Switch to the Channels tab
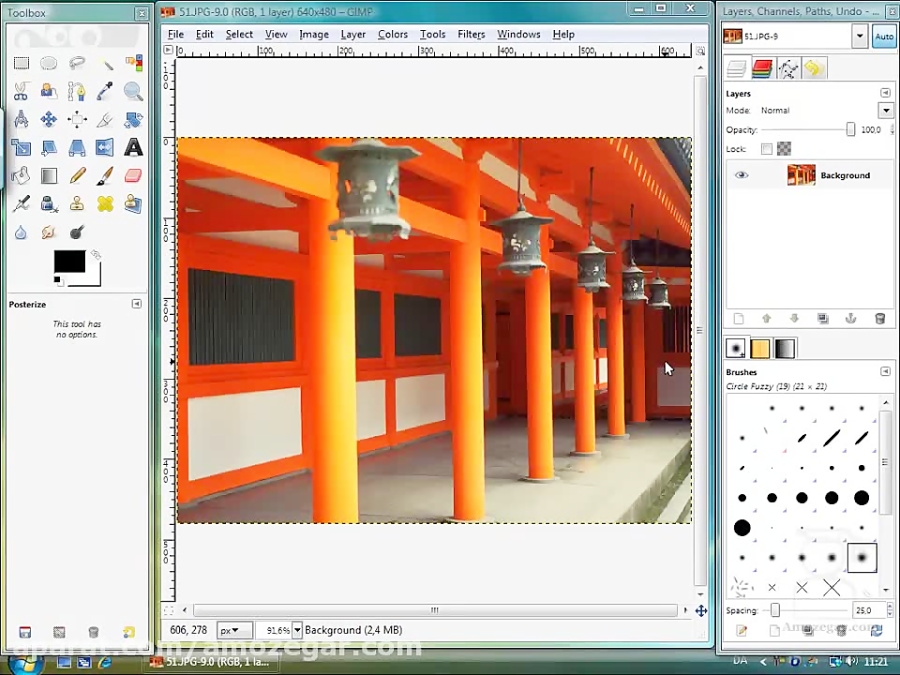 tap(762, 69)
